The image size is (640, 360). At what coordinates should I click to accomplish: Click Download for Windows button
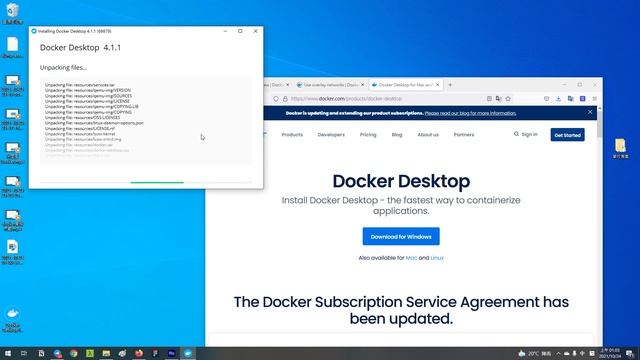click(x=401, y=236)
